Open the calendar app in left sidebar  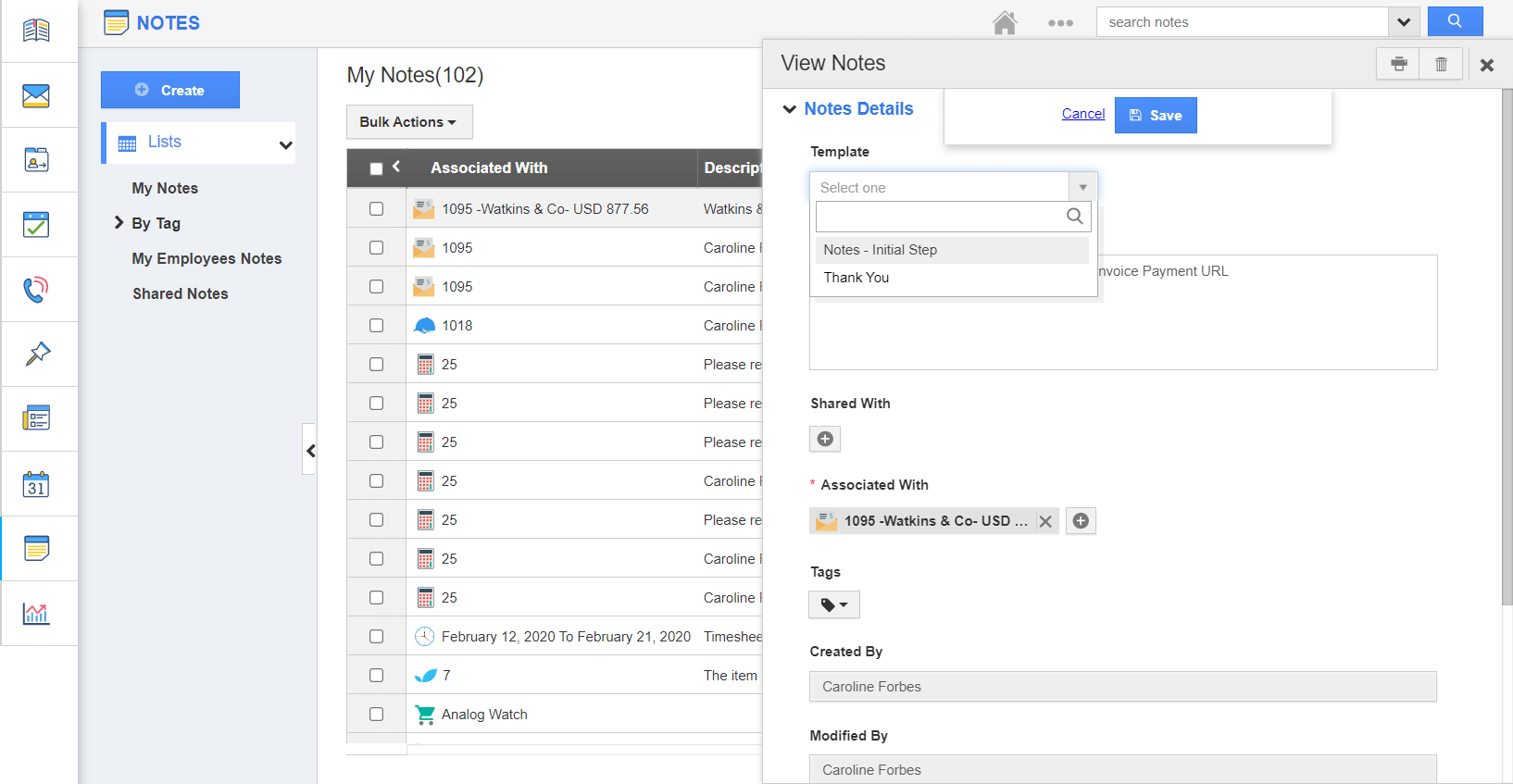pyautogui.click(x=36, y=484)
